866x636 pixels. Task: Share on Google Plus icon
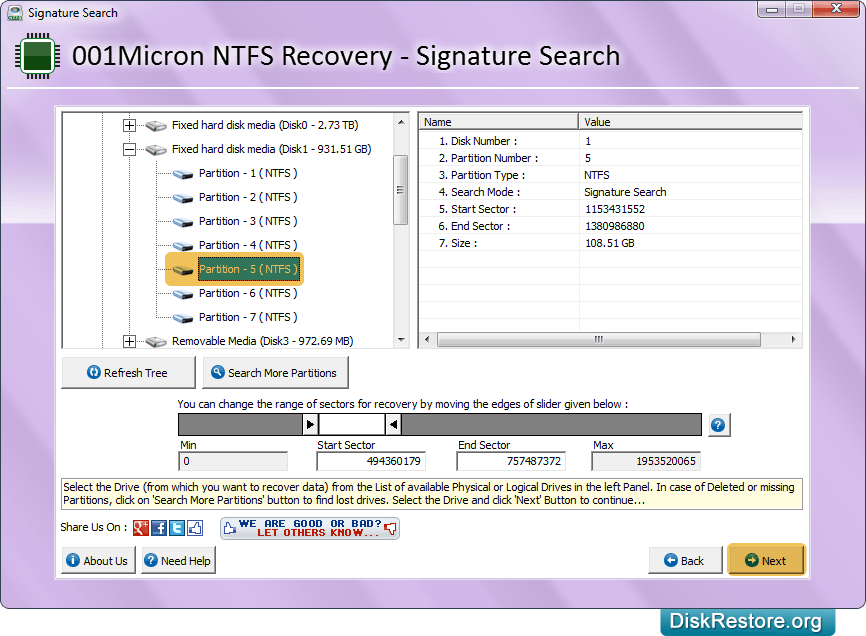(141, 528)
